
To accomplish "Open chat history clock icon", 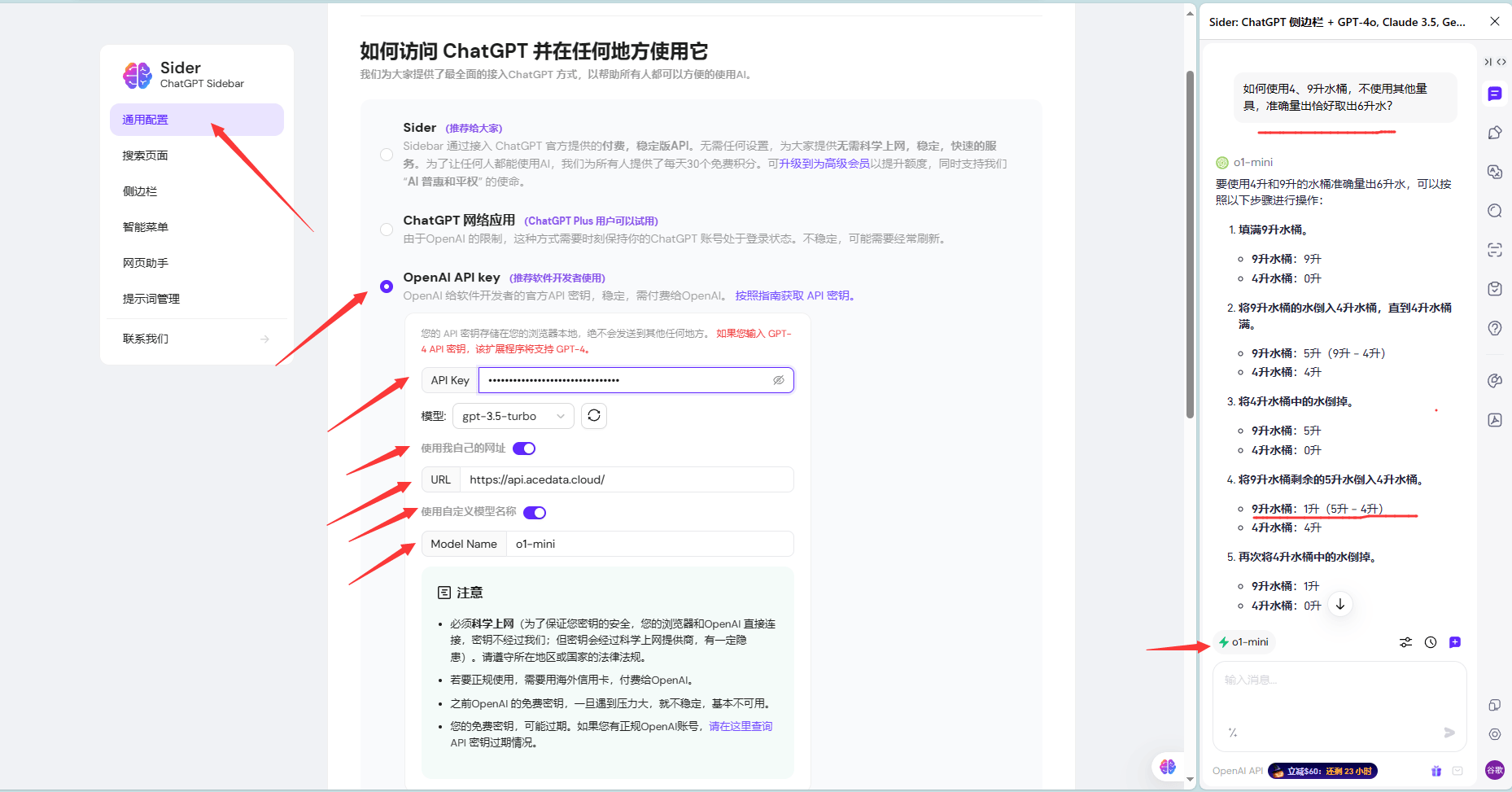I will (1430, 642).
